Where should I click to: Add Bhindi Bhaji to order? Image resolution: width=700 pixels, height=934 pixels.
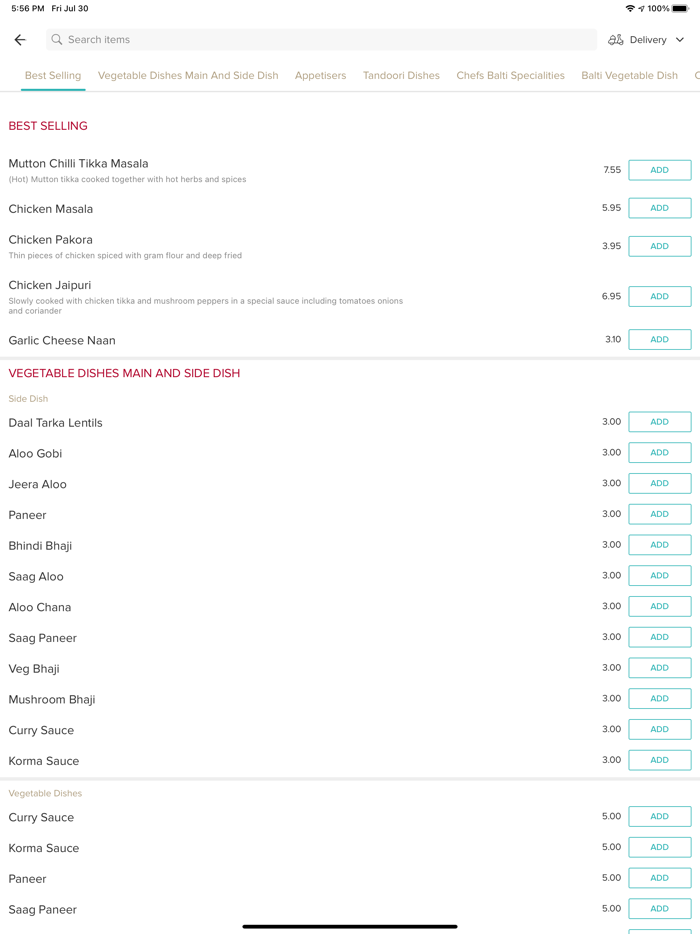coord(659,545)
